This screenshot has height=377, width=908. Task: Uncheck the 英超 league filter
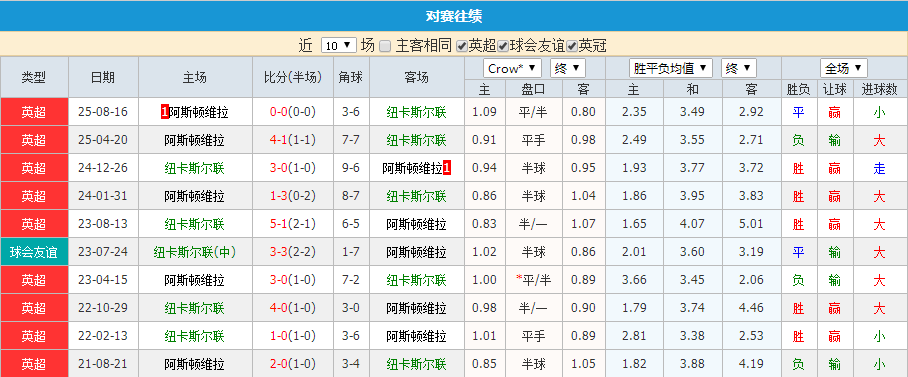pos(462,46)
